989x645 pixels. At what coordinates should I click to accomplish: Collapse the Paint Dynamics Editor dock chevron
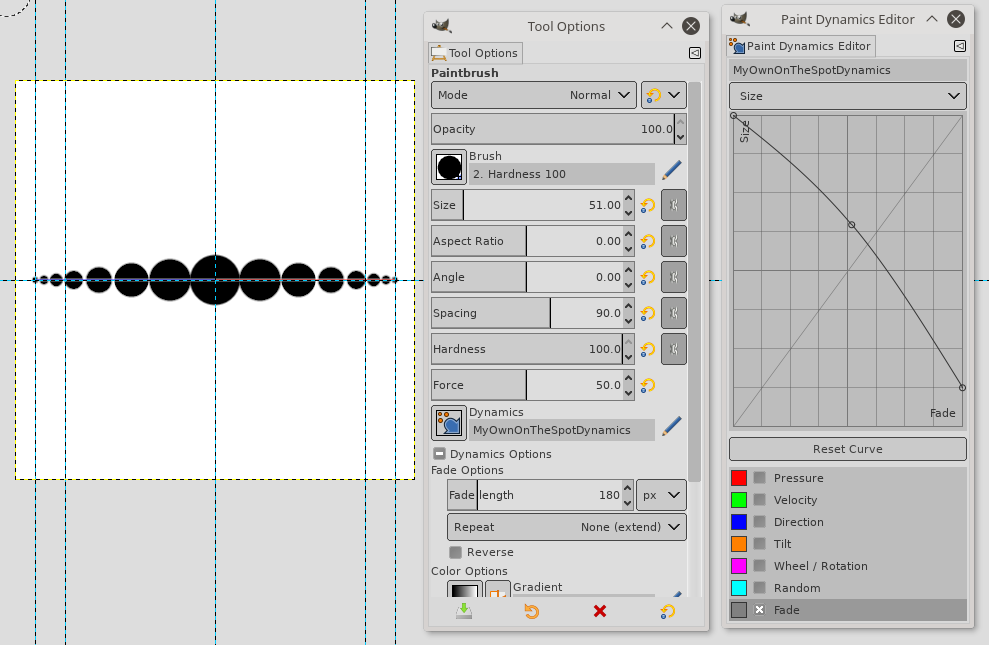932,19
